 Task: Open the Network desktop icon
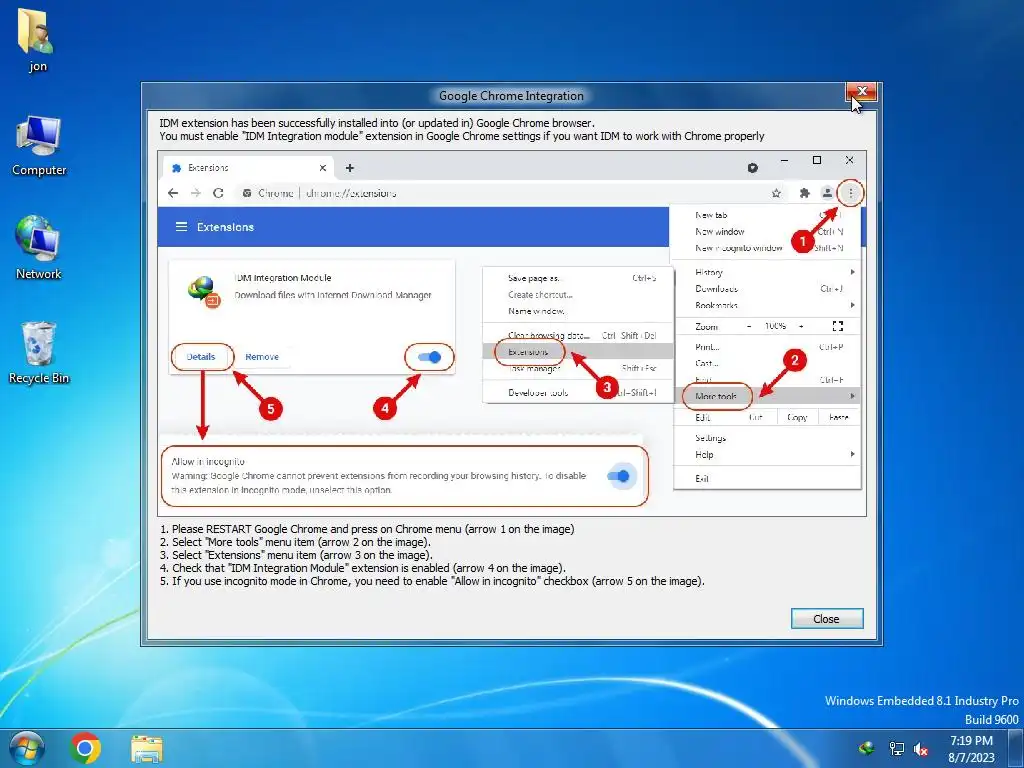click(39, 248)
